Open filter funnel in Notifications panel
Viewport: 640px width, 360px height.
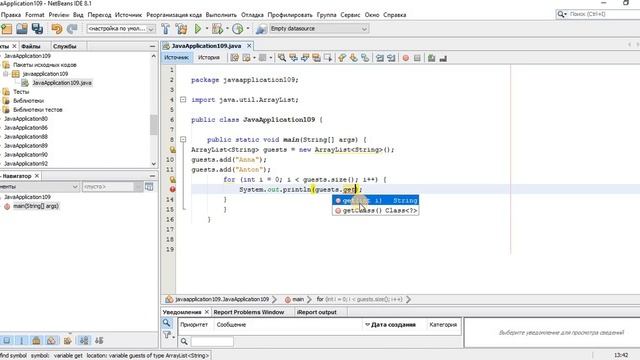coord(167,335)
